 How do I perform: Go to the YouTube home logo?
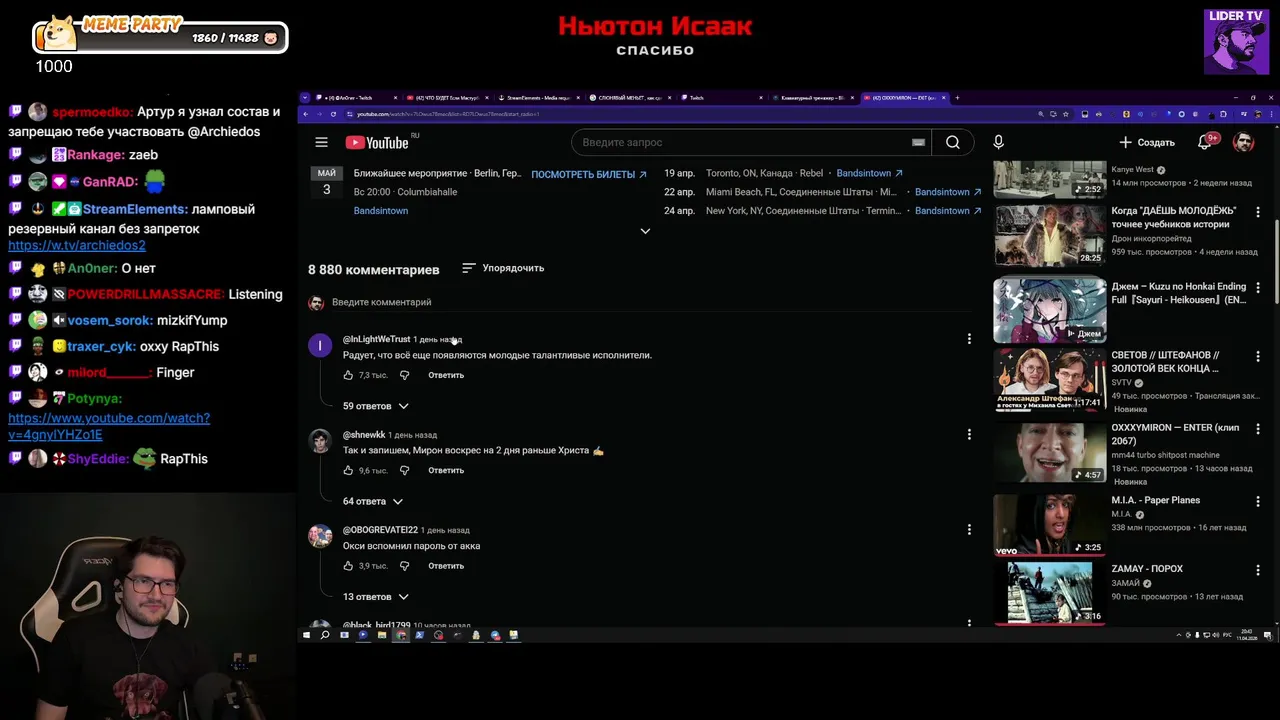click(x=377, y=142)
